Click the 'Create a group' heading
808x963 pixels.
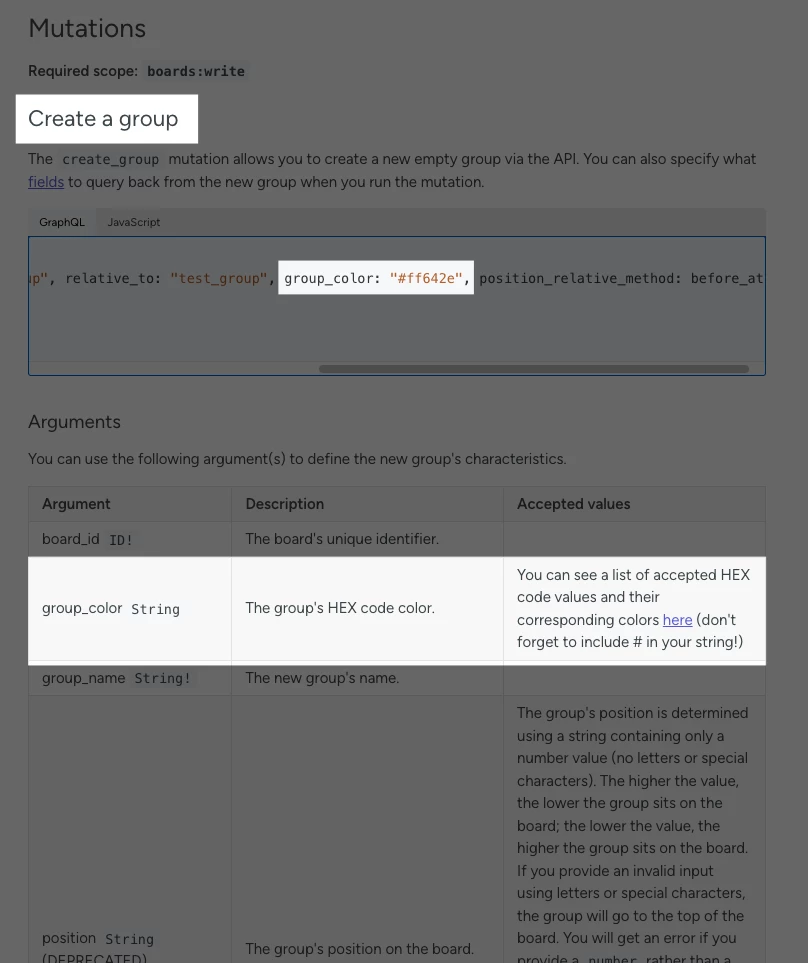(103, 119)
